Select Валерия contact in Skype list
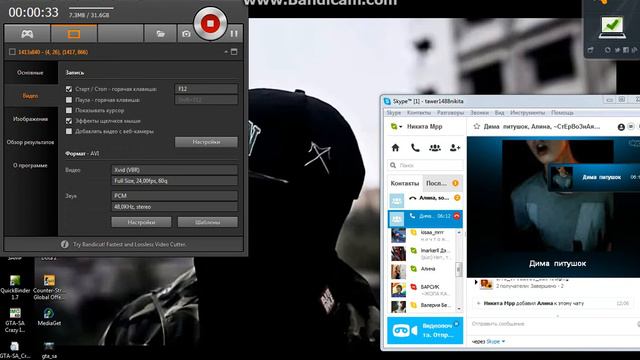640x360 pixels. coord(422,306)
